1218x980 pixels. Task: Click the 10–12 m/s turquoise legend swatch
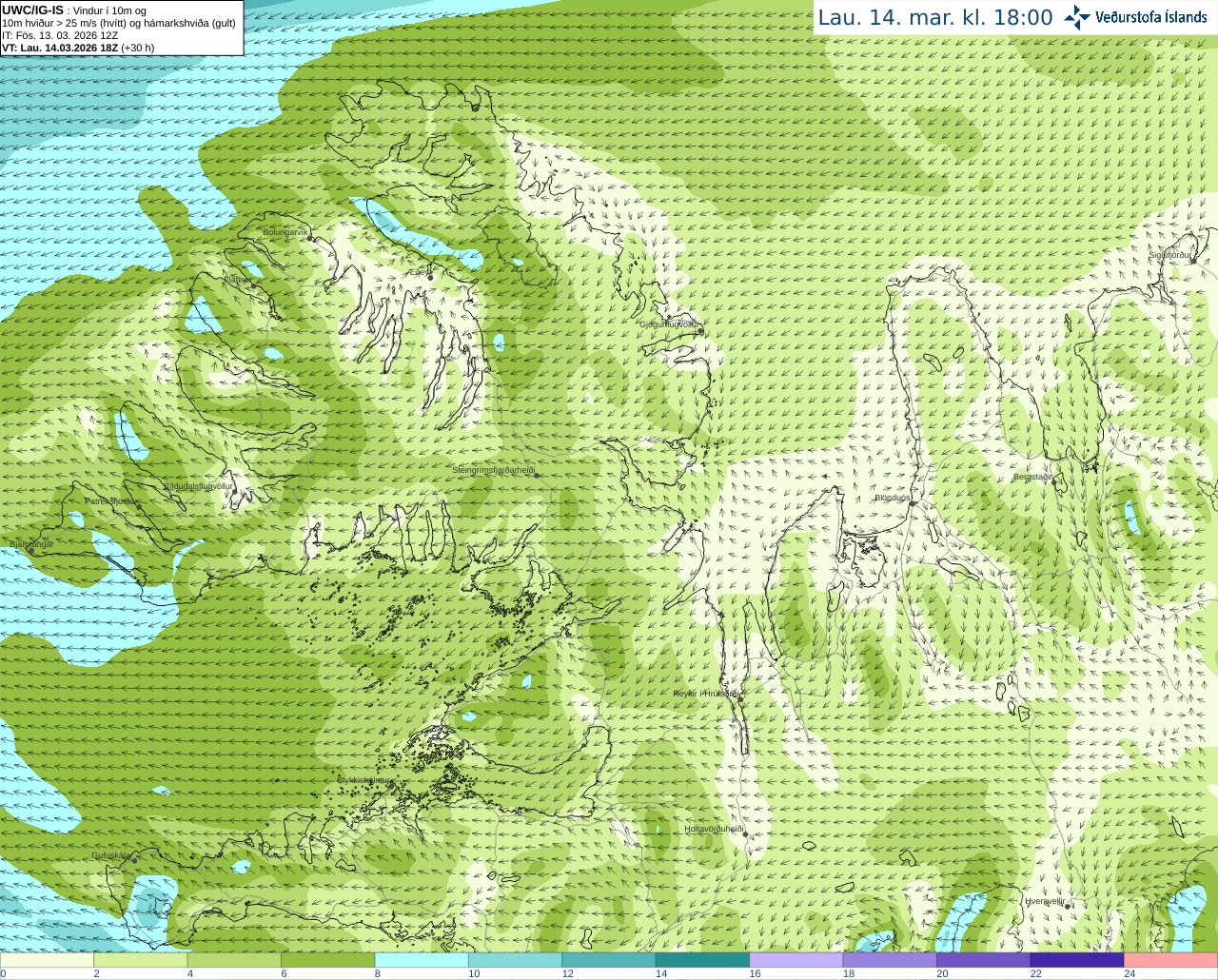pos(515,960)
